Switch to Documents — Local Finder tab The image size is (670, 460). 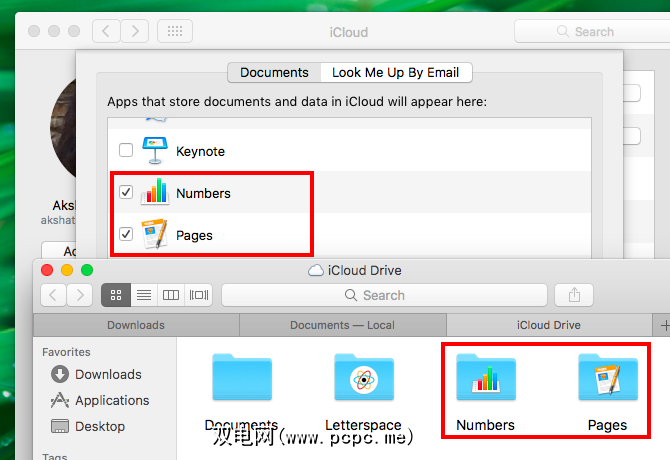tap(342, 325)
